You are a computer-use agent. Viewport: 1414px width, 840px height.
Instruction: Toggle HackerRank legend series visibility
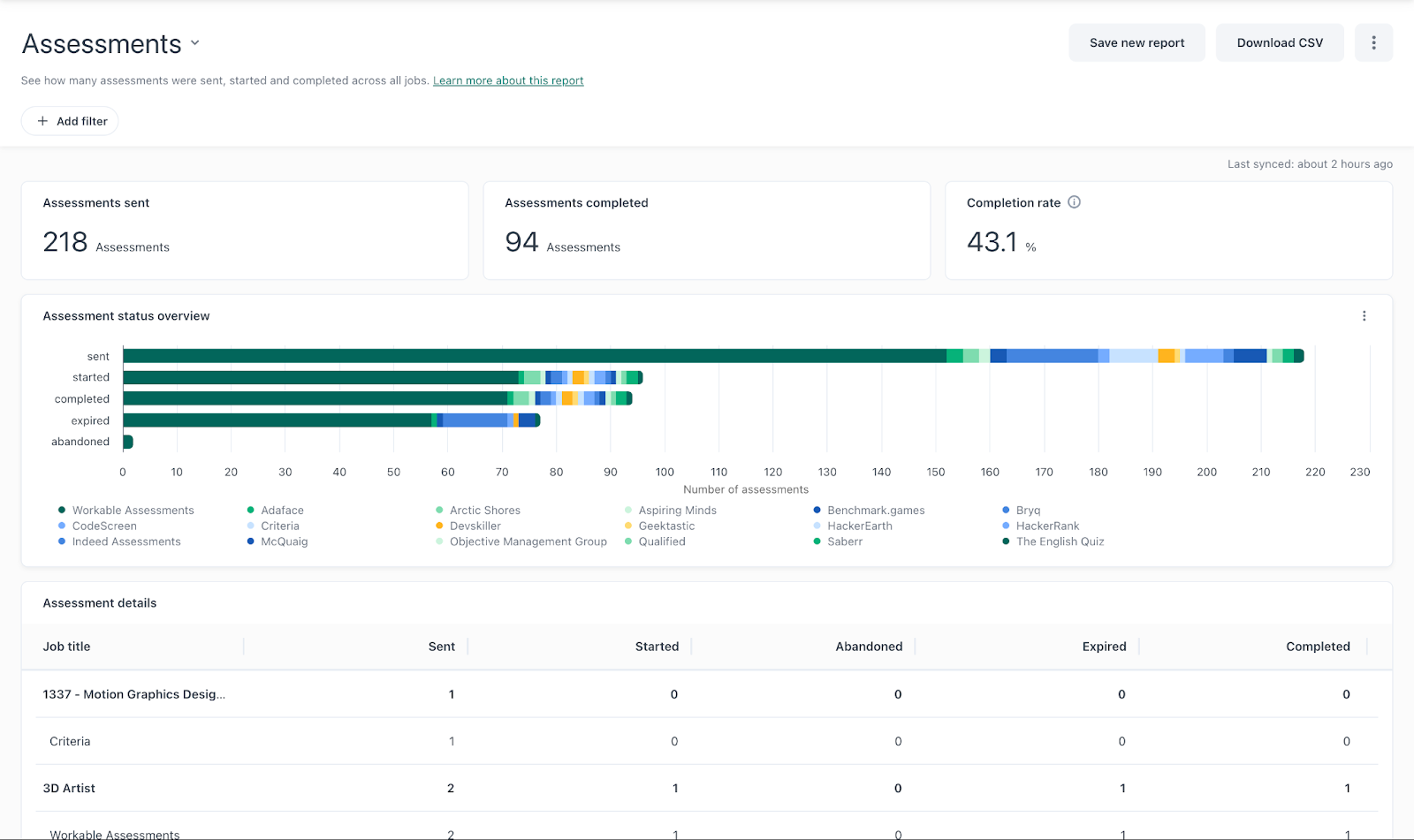tap(1046, 526)
